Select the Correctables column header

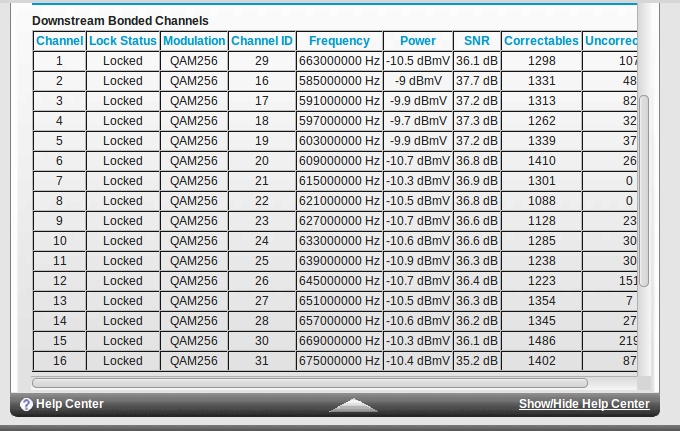point(541,41)
